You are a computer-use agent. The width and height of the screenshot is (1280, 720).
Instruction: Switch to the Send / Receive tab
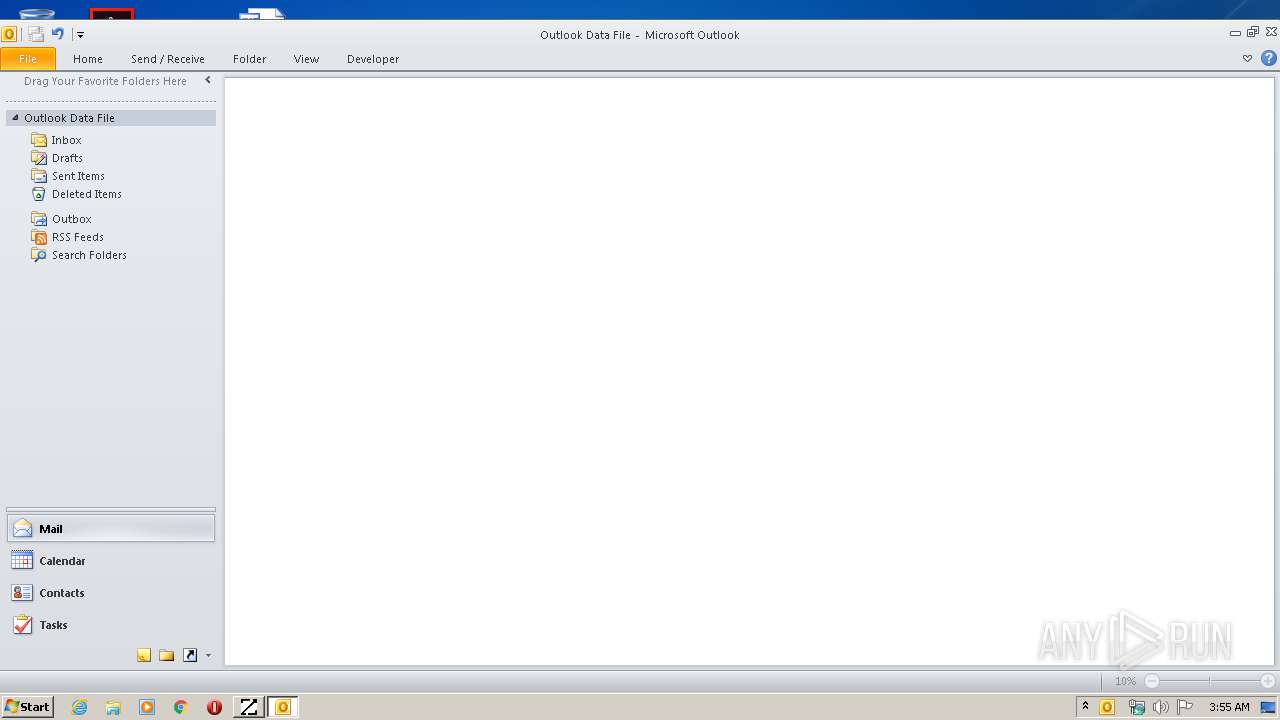click(168, 59)
